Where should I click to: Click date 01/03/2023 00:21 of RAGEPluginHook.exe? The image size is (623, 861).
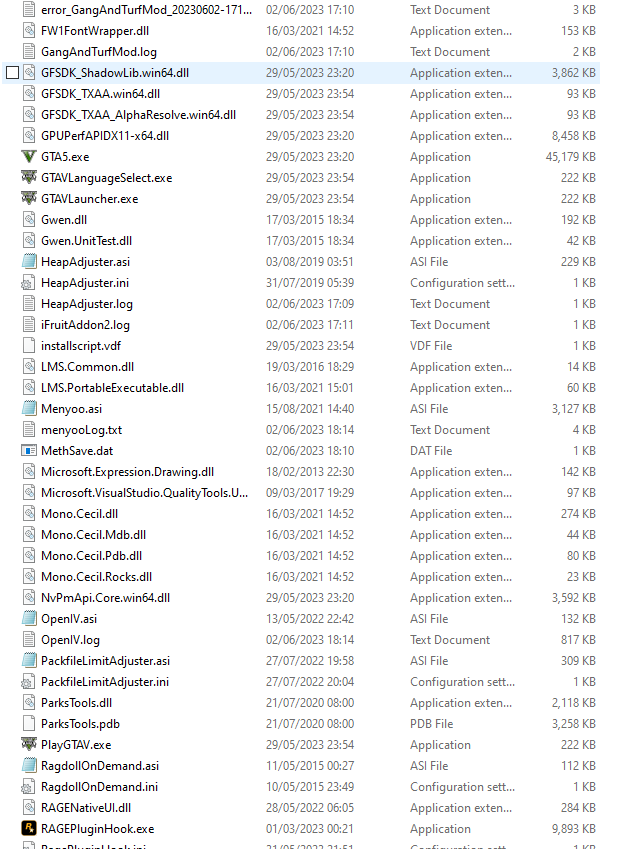310,829
